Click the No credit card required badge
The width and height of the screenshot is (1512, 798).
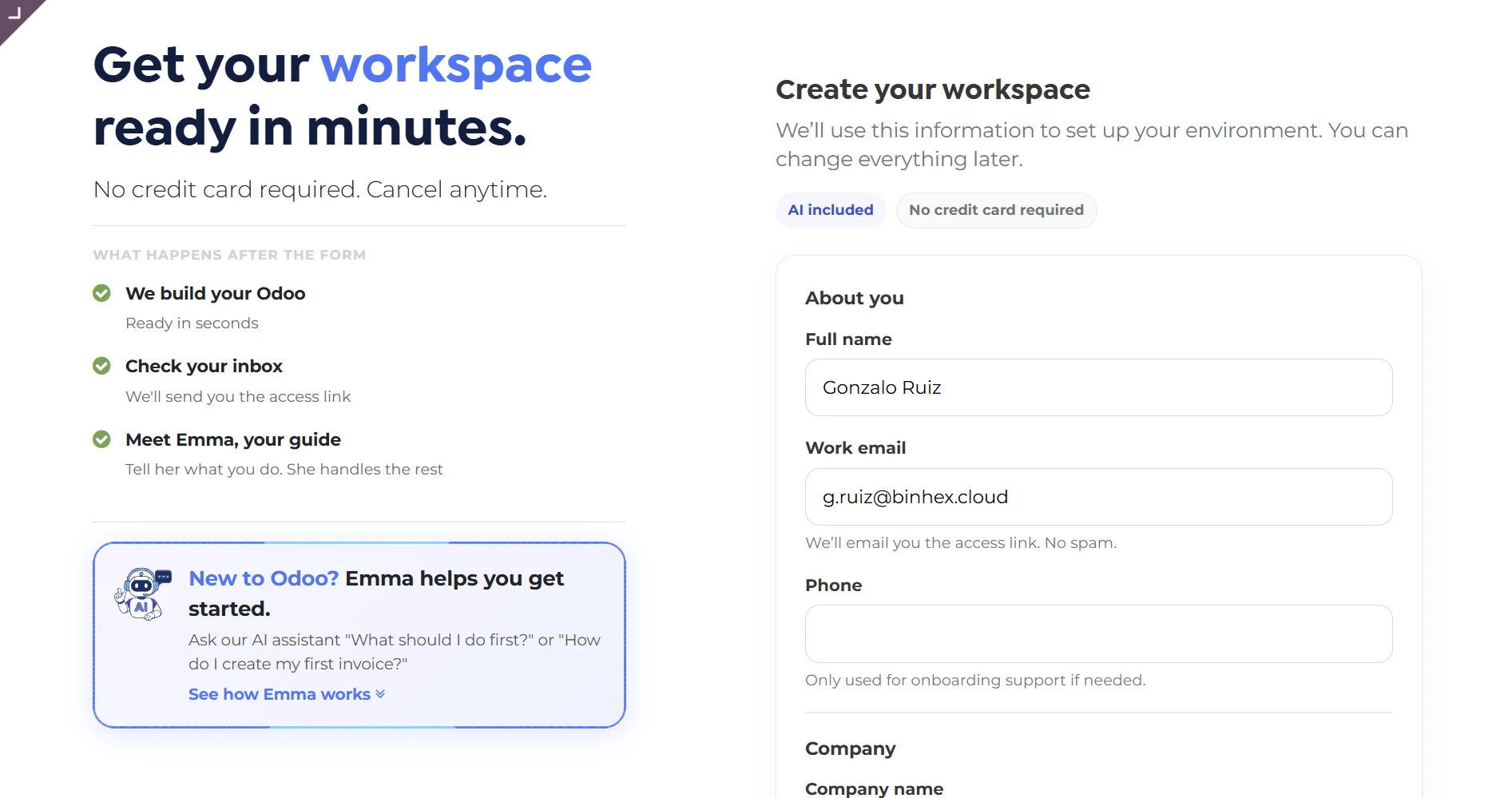click(x=996, y=210)
